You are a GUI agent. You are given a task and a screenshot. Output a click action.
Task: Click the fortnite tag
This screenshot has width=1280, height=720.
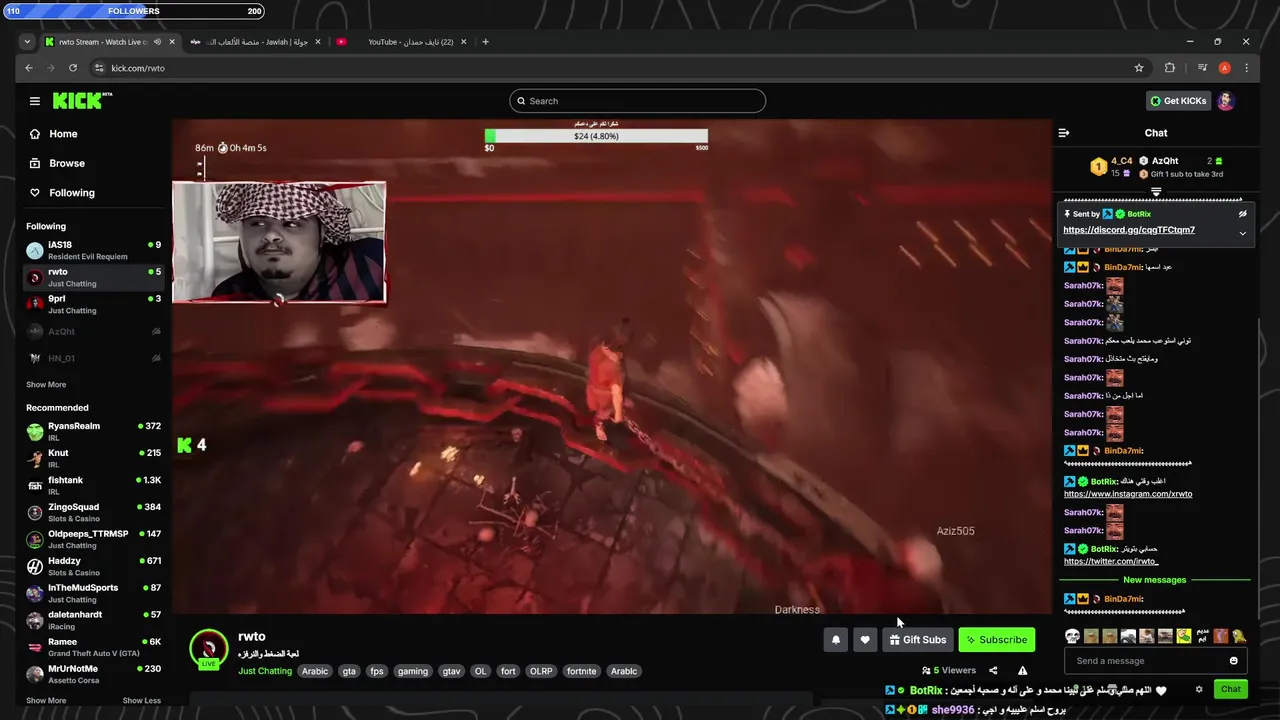(581, 671)
